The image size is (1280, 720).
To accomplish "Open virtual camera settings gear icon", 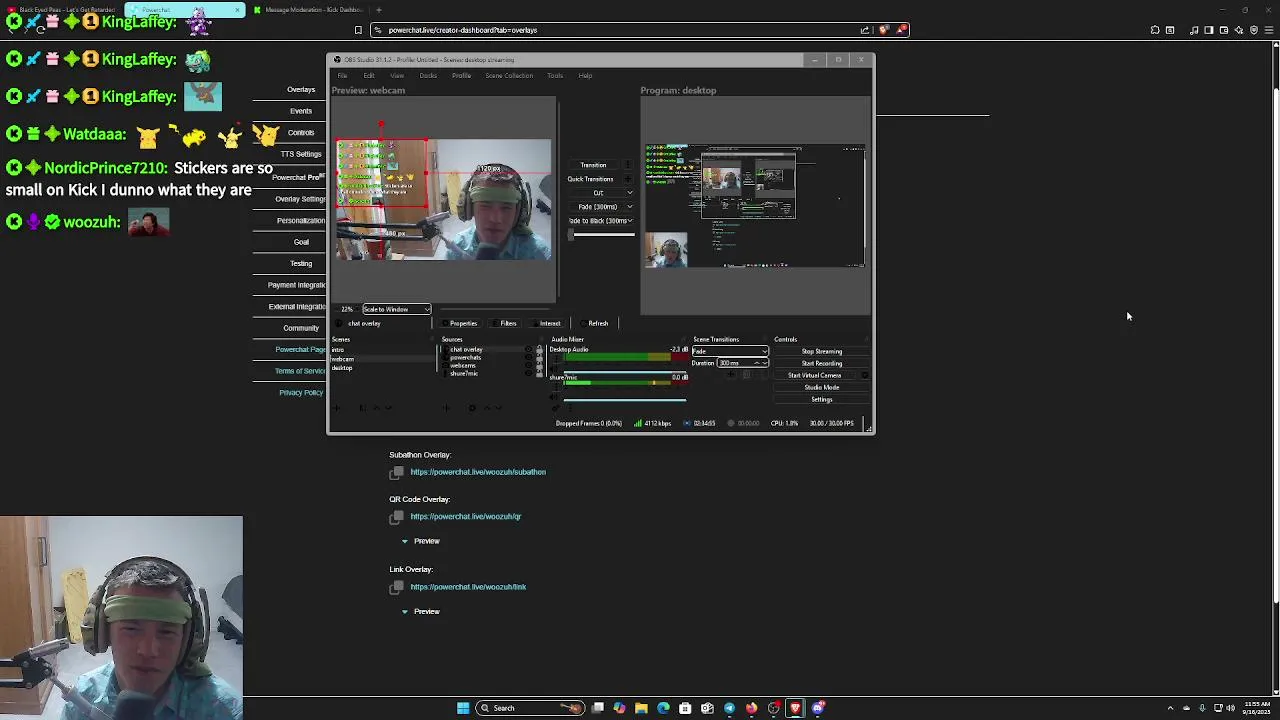I will click(x=864, y=375).
